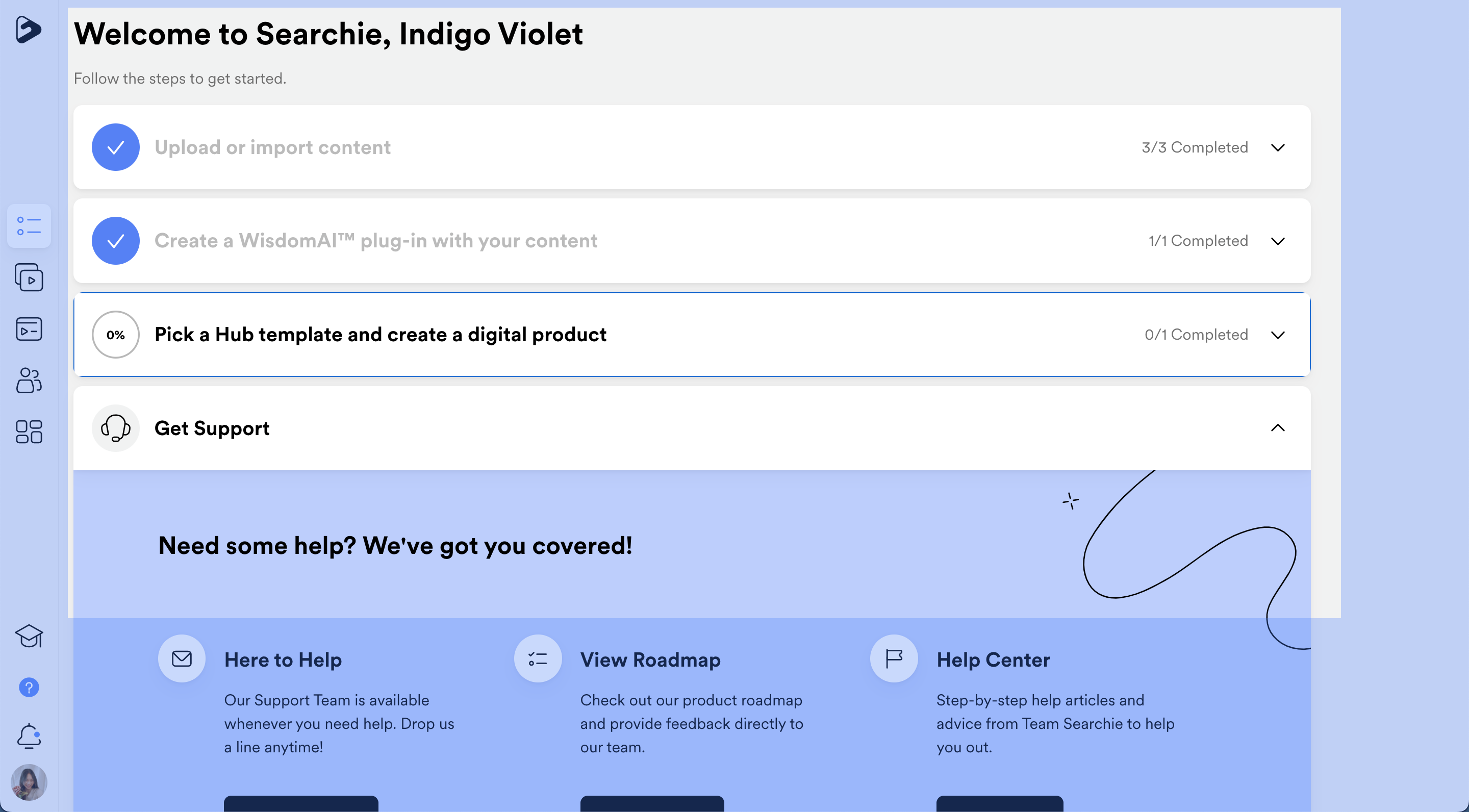Open the media library sidebar icon
The height and width of the screenshot is (812, 1469).
(x=29, y=277)
